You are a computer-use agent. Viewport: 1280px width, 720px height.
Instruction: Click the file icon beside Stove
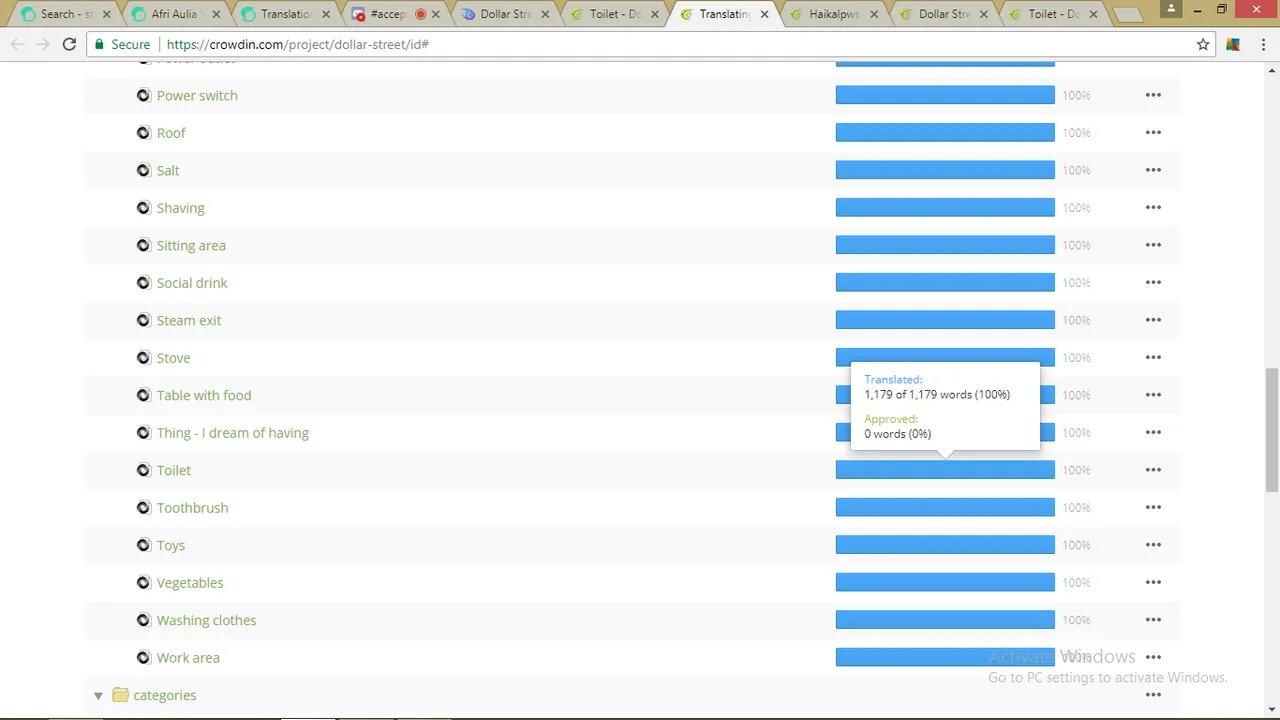click(x=143, y=358)
